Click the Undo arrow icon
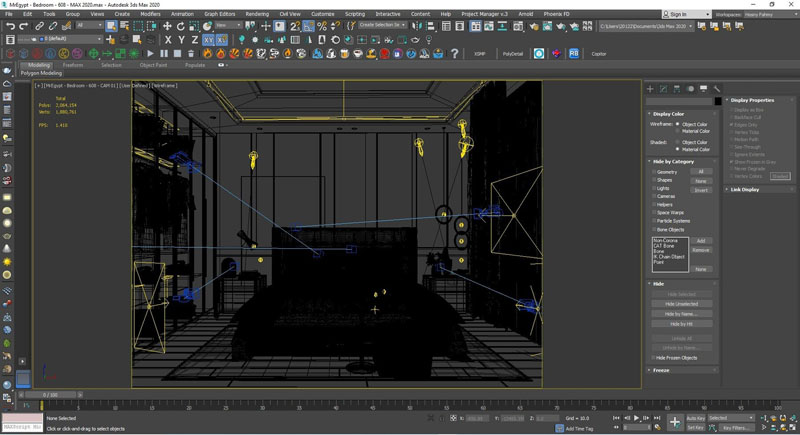The image size is (800, 435). coord(10,26)
